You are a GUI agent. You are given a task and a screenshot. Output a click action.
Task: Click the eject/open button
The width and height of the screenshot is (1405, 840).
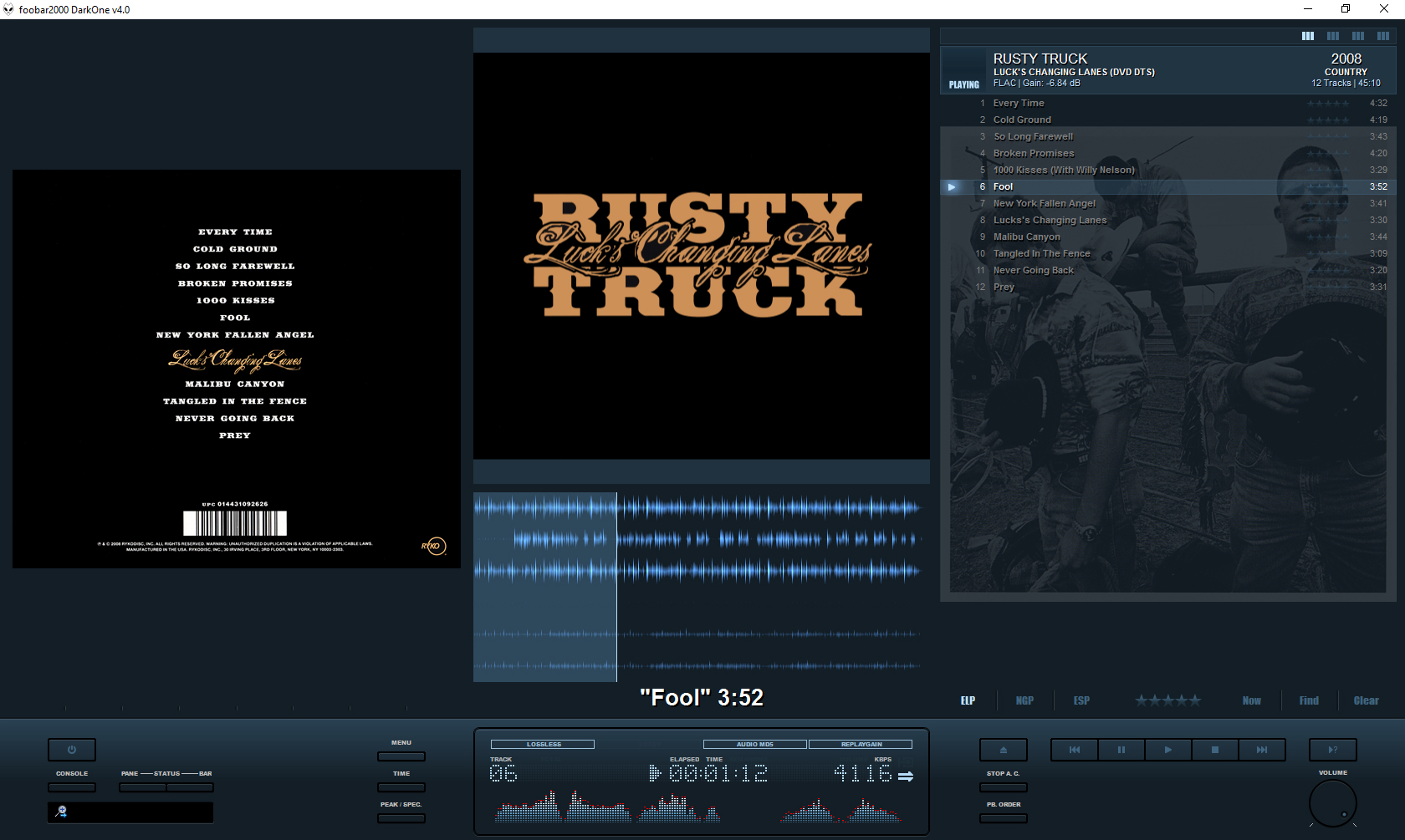tap(1004, 750)
